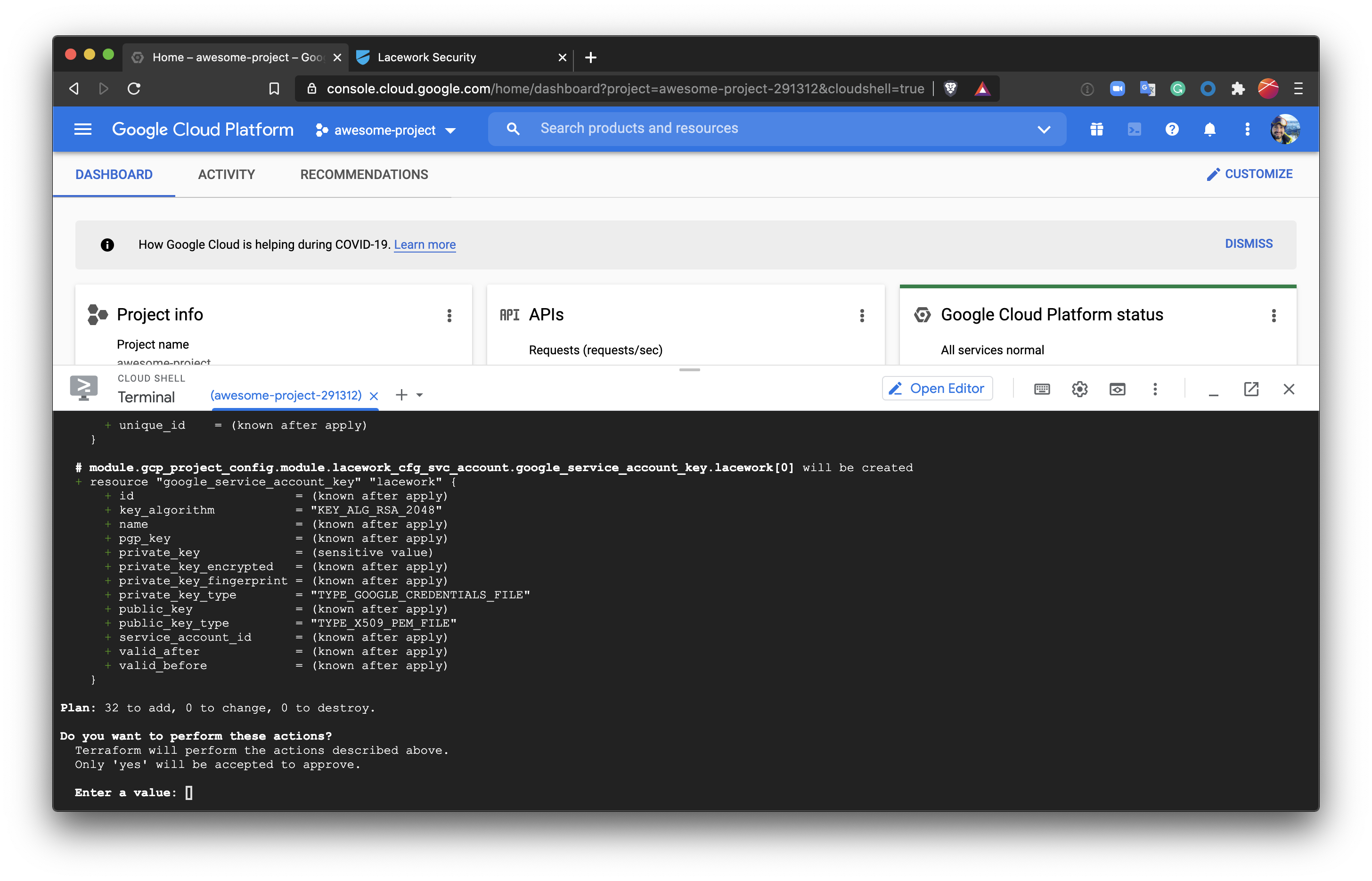This screenshot has width=1372, height=881.
Task: Click the help question mark icon
Action: point(1172,129)
